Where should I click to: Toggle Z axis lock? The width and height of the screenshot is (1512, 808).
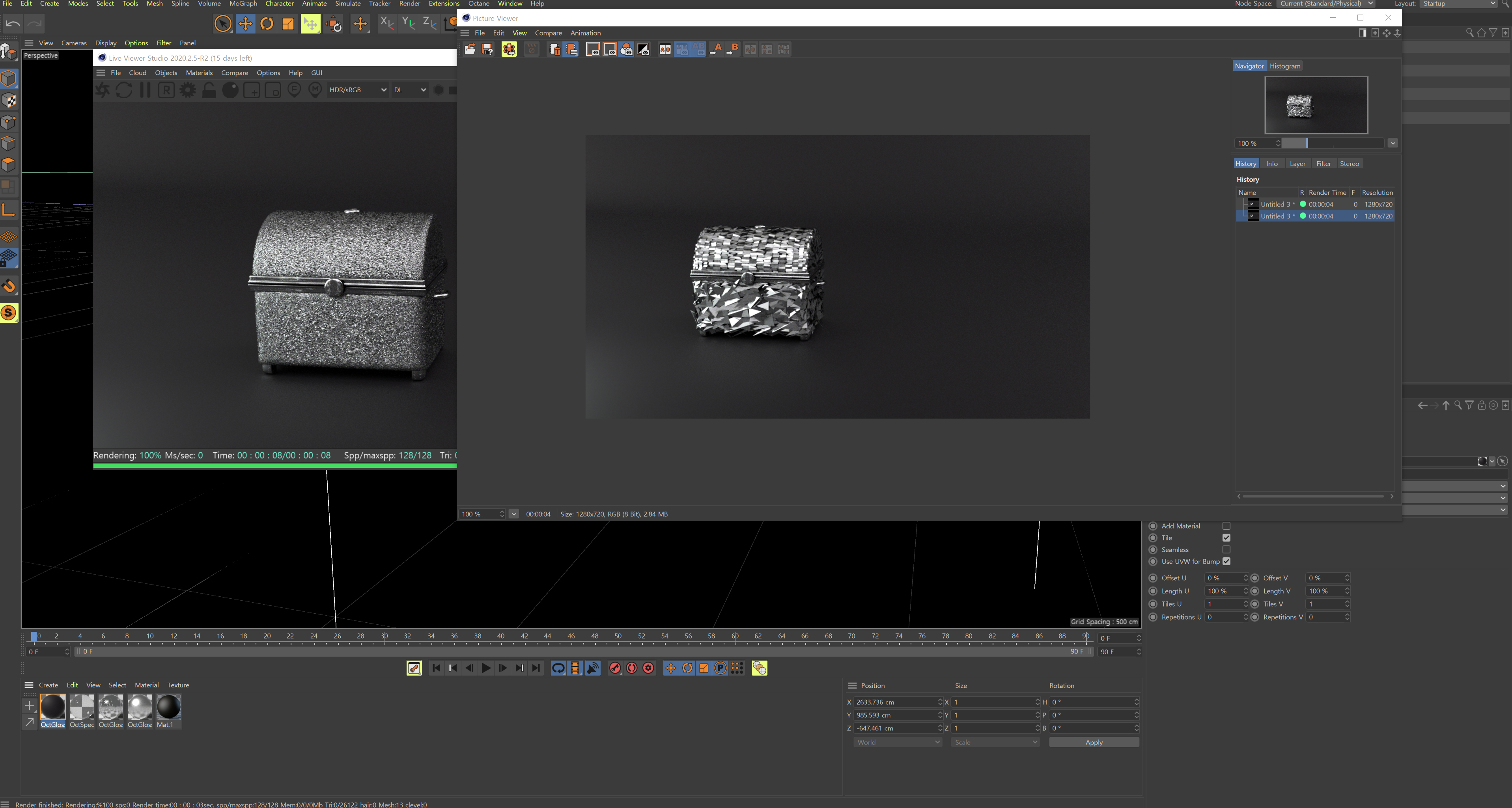click(429, 24)
